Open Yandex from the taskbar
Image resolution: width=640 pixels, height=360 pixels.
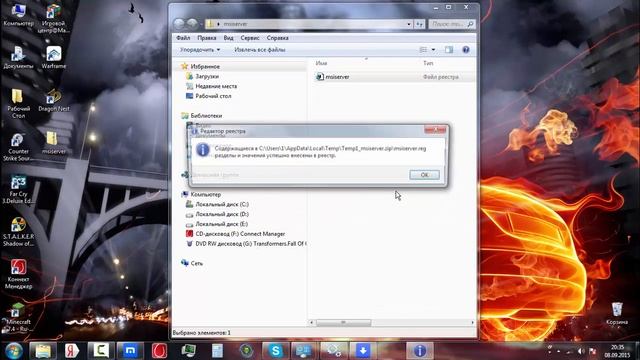pyautogui.click(x=72, y=351)
